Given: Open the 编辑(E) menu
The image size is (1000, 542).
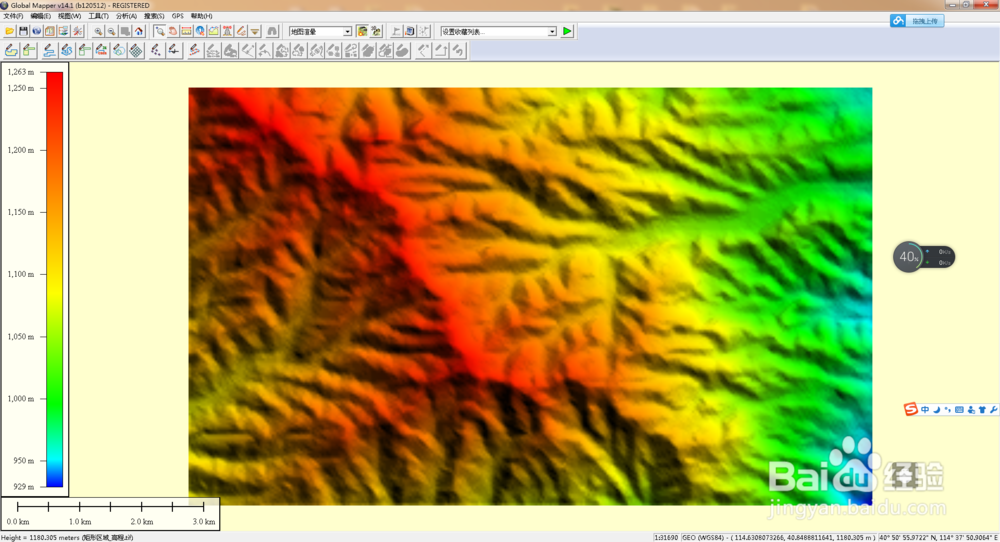Looking at the screenshot, I should click(40, 16).
